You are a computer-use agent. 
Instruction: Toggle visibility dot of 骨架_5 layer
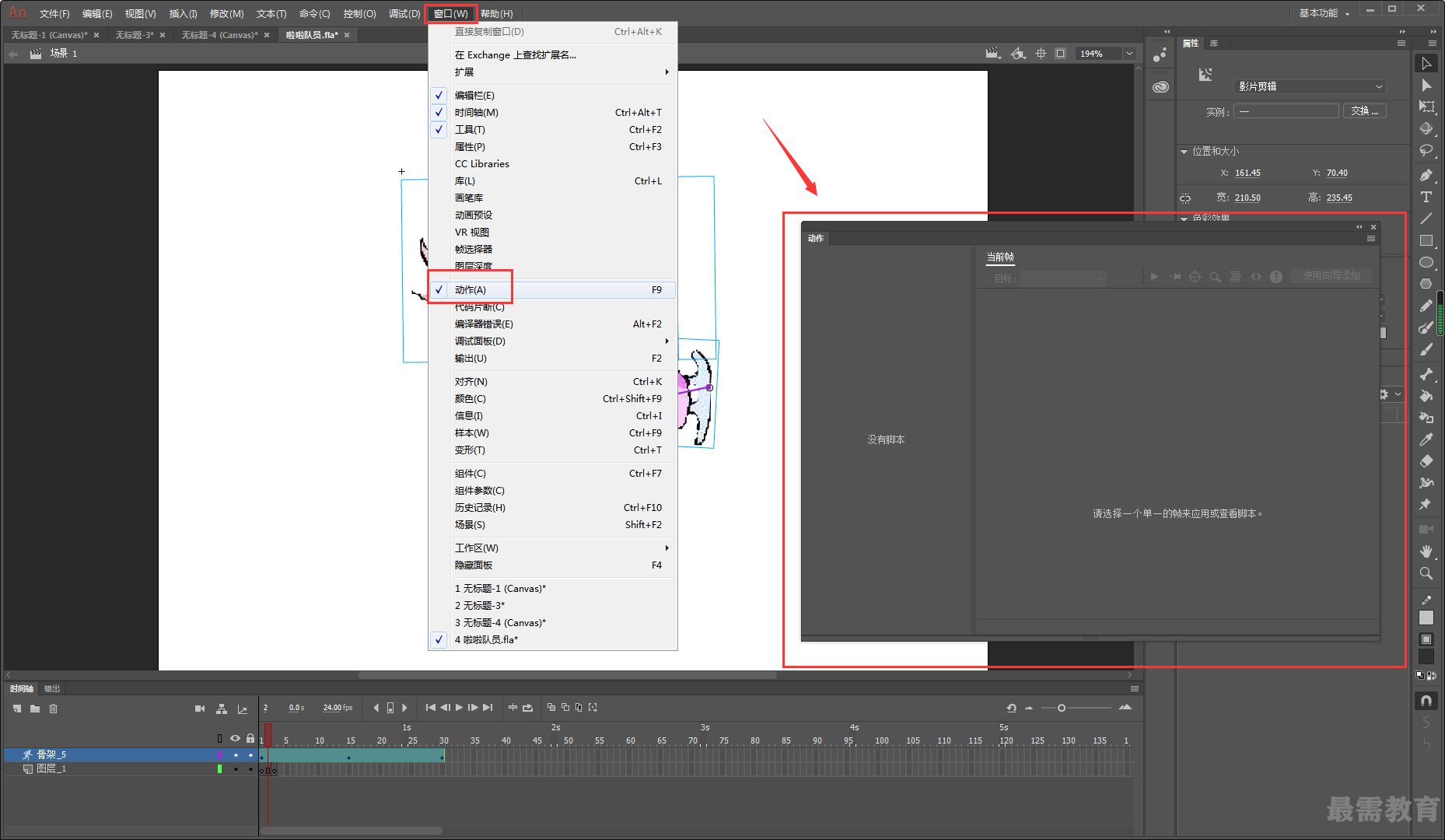tap(236, 755)
